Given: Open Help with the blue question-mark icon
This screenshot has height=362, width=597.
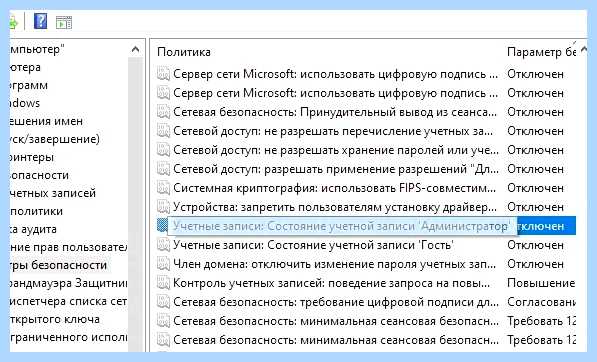Looking at the screenshot, I should 40,21.
